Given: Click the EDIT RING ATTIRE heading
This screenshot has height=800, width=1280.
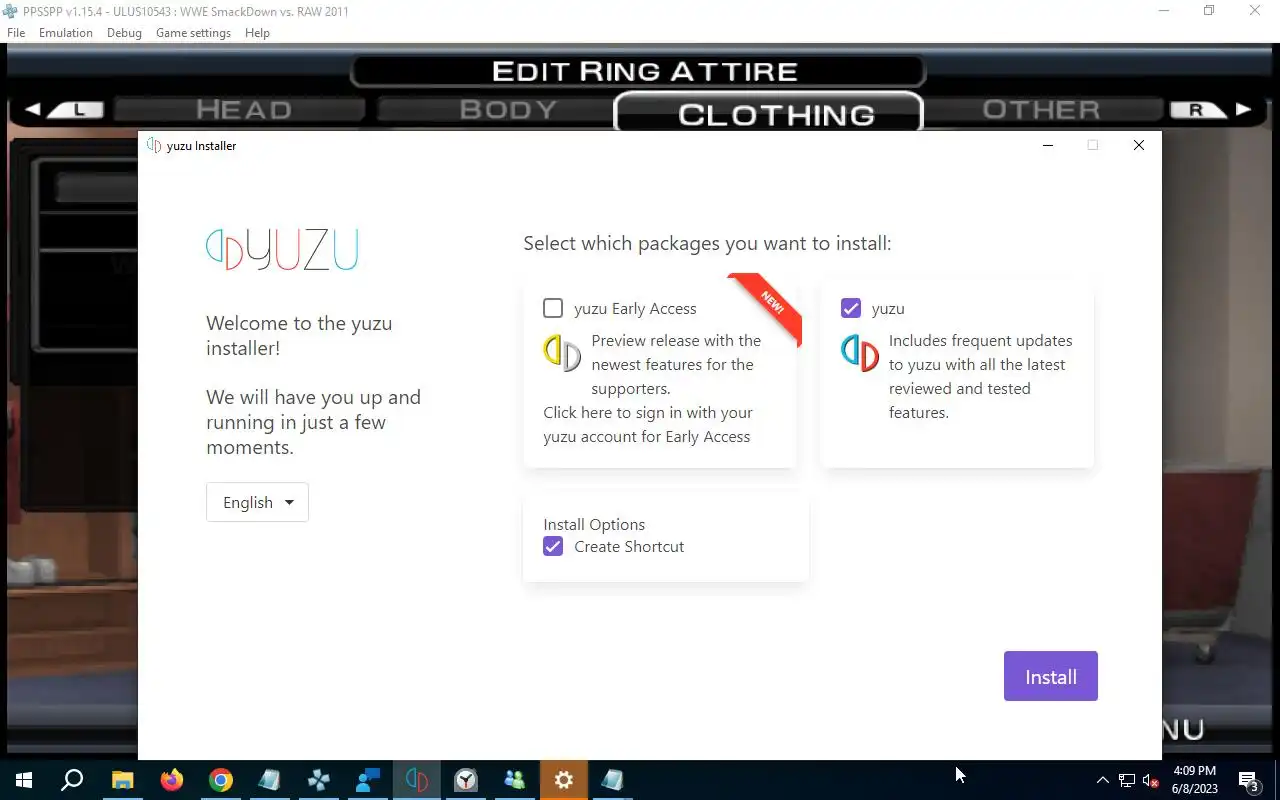Looking at the screenshot, I should point(645,71).
